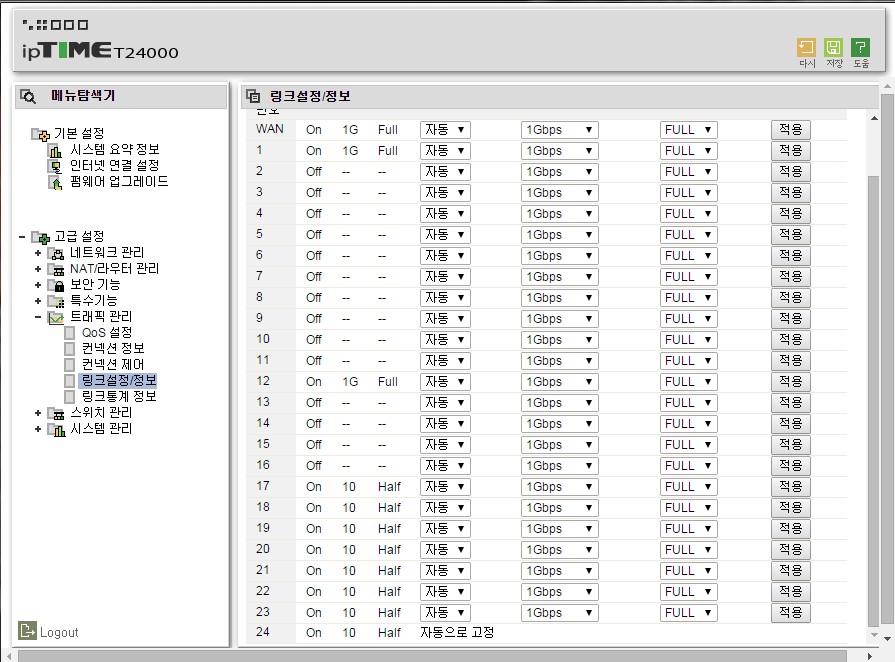Open 시스템 요약 정보 from the menu tree

(115, 150)
